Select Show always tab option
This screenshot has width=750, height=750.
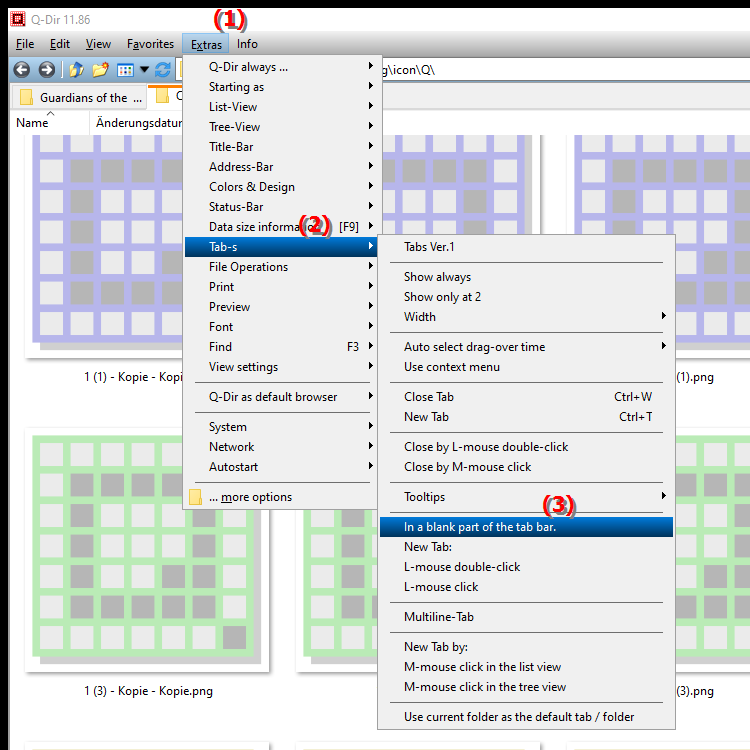pyautogui.click(x=526, y=277)
